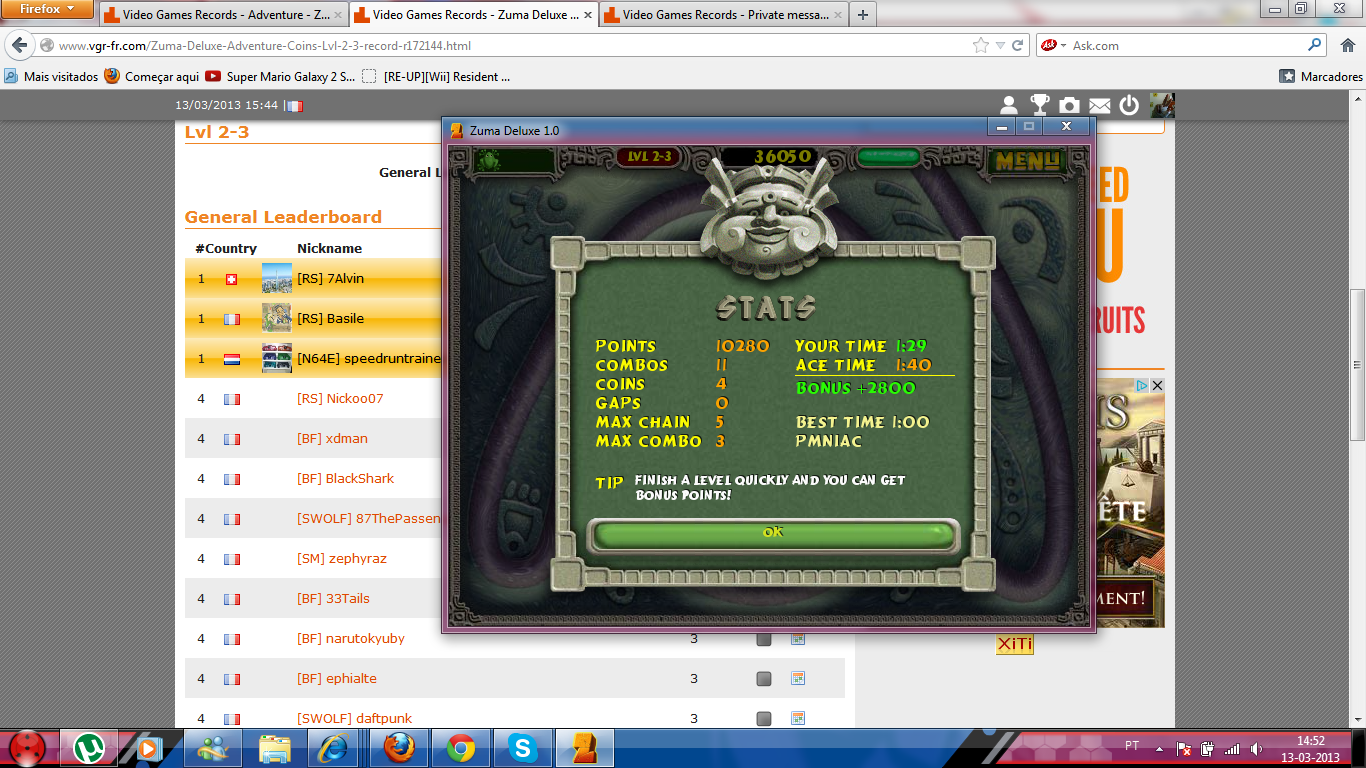Click the gray square in daftpunk's row
This screenshot has width=1366, height=768.
tap(764, 718)
